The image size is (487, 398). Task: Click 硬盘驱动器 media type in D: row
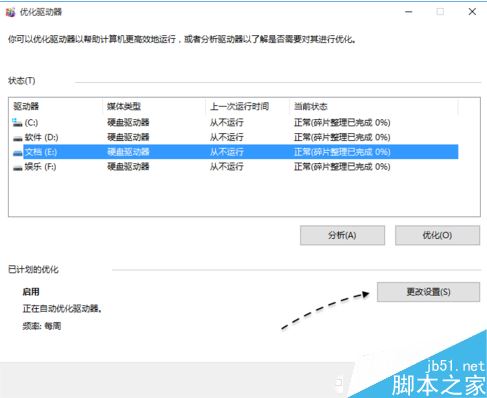[128, 137]
